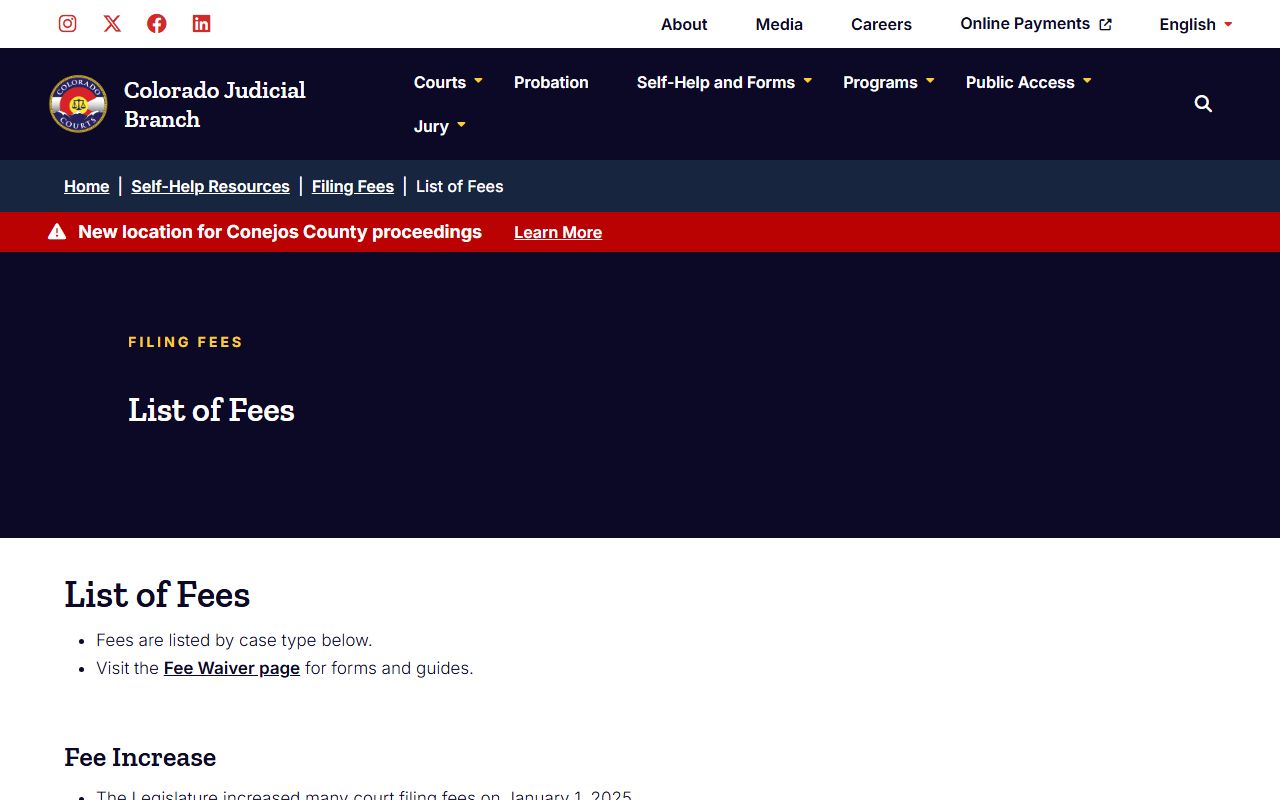Open the English language selector
Viewport: 1280px width, 800px height.
tap(1195, 24)
